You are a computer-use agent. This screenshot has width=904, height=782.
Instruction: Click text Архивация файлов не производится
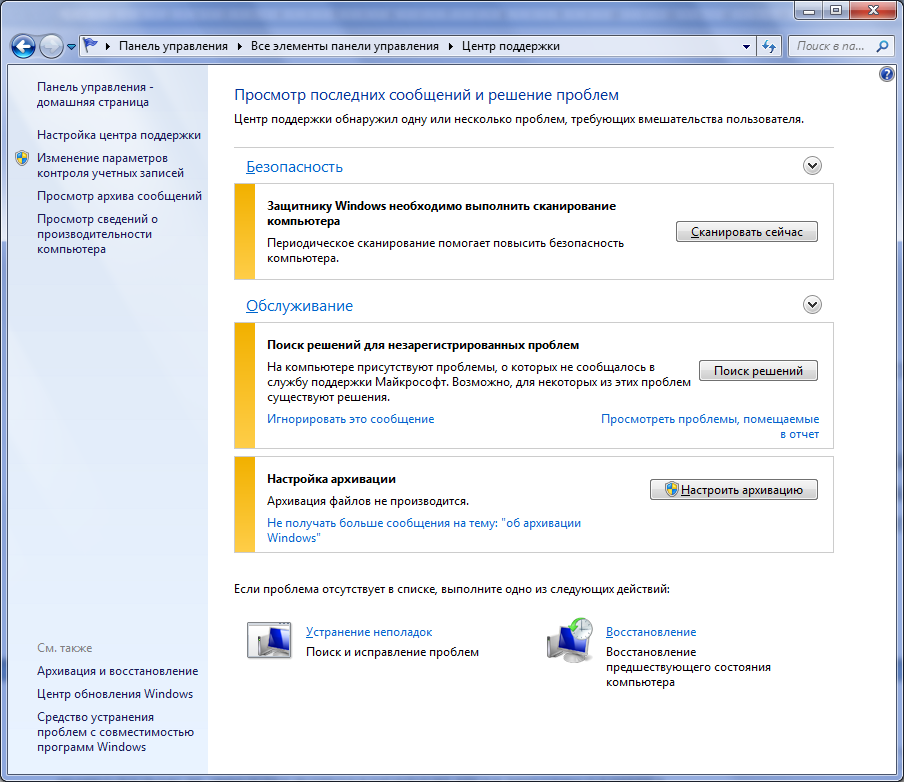pyautogui.click(x=368, y=501)
